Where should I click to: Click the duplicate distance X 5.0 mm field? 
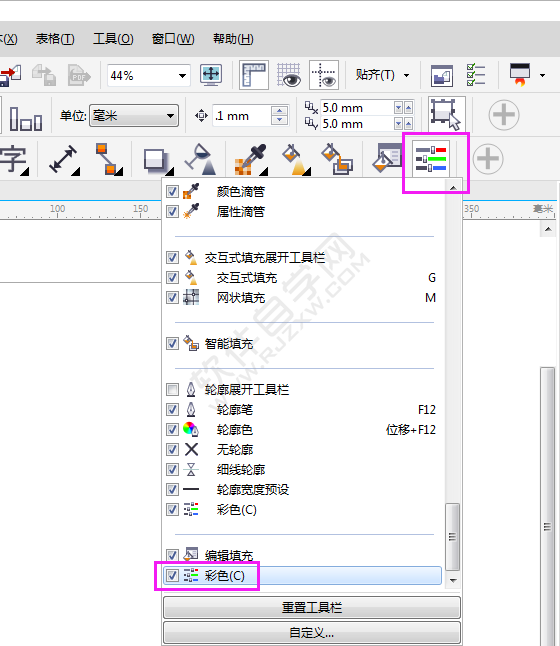357,108
